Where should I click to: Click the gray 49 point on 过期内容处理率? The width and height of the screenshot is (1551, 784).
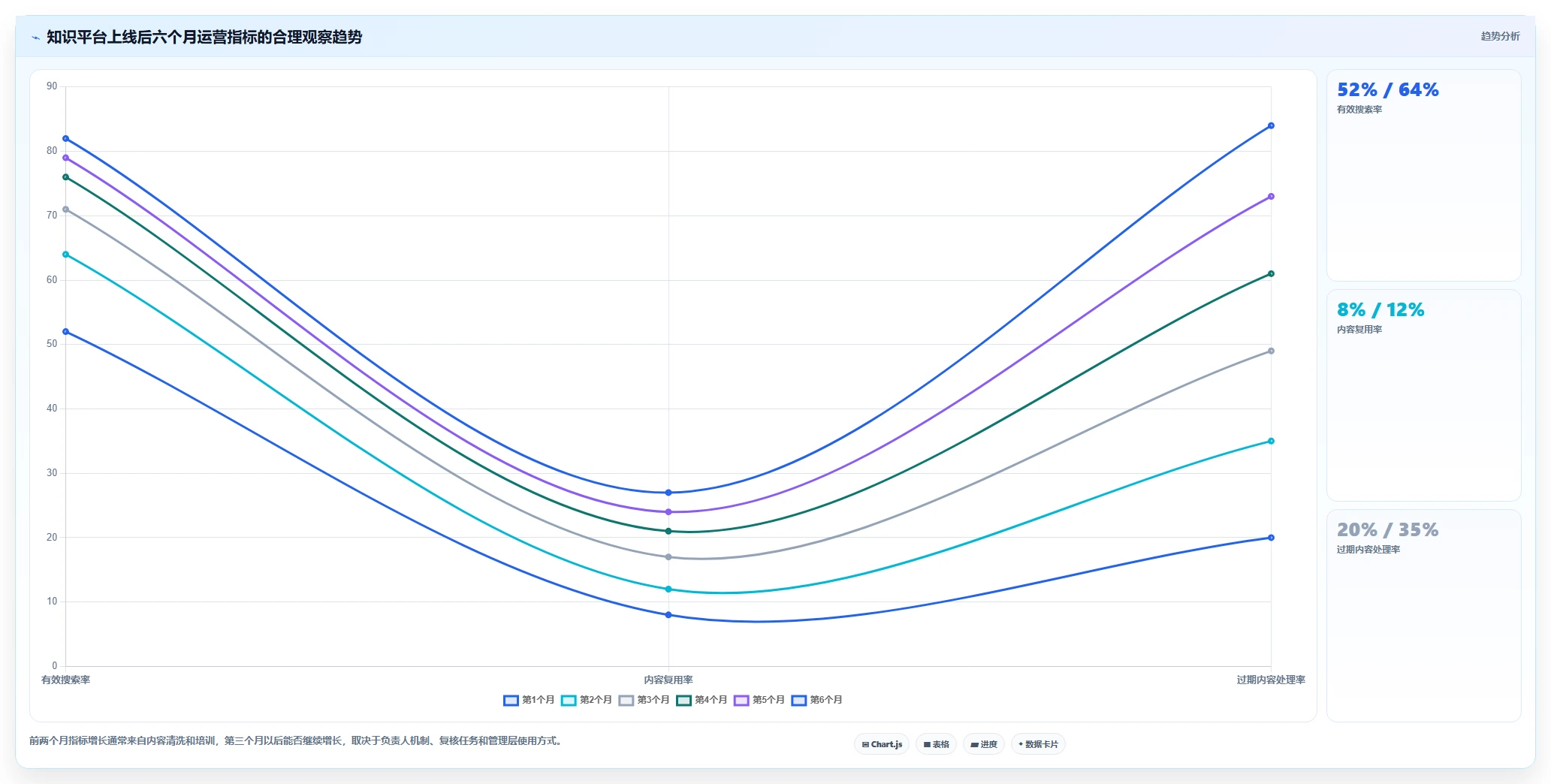1271,351
